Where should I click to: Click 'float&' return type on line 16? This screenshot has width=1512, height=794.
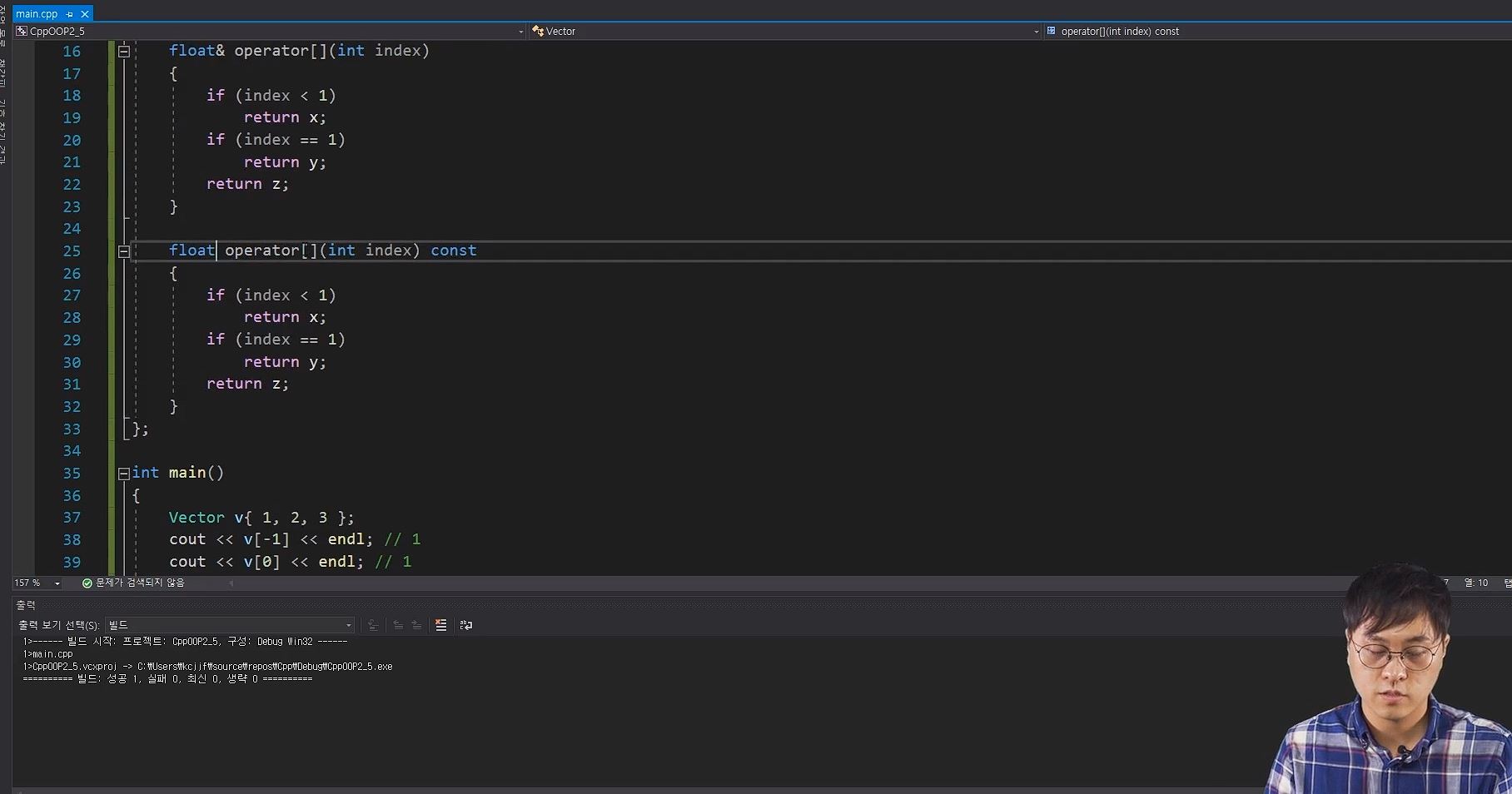196,51
